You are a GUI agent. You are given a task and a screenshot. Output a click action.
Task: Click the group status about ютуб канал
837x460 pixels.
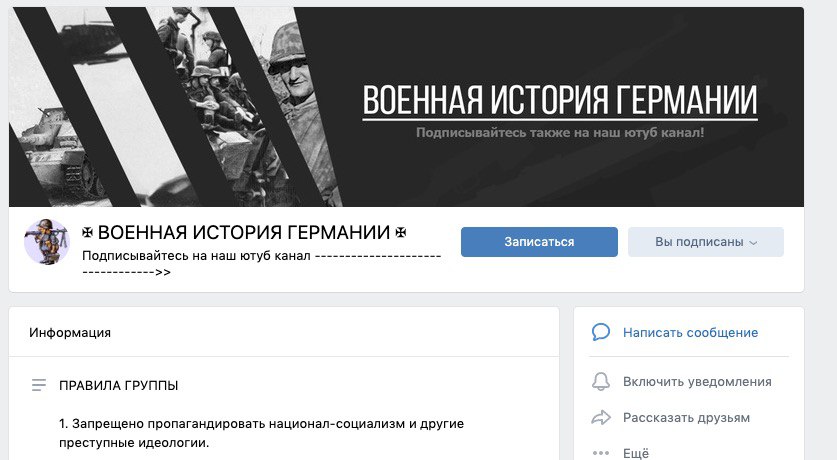(262, 264)
